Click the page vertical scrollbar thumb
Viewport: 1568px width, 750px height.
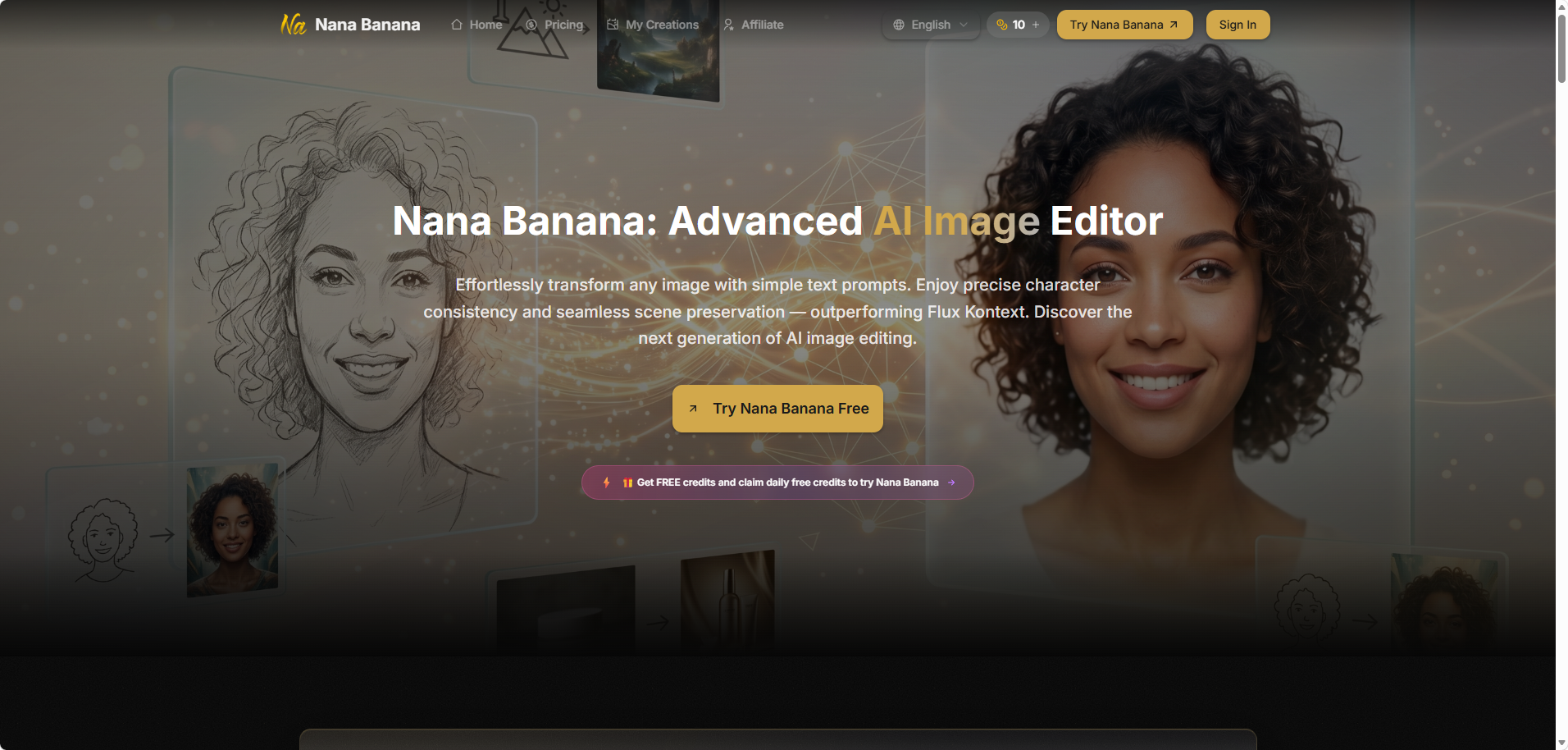tap(1561, 48)
